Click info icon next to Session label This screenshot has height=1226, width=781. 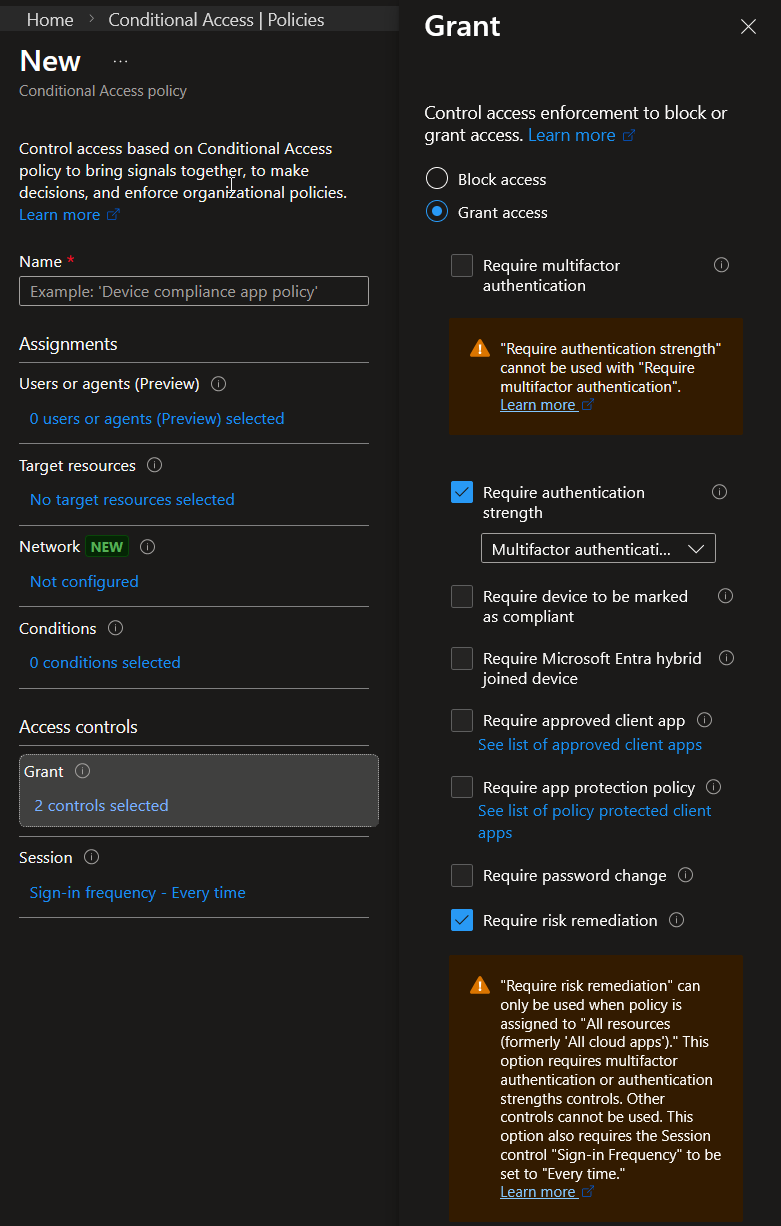tap(92, 858)
